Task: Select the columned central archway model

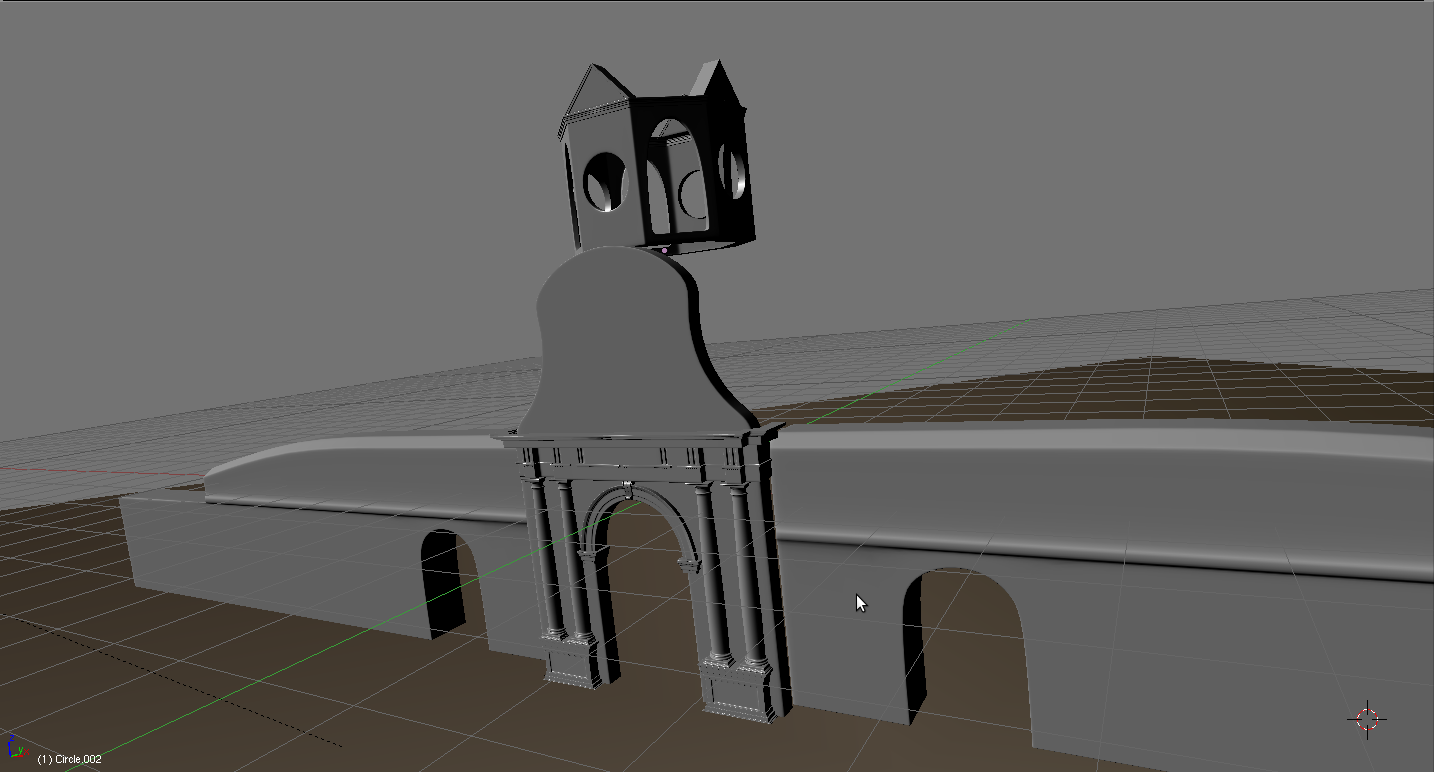Action: pyautogui.click(x=641, y=572)
